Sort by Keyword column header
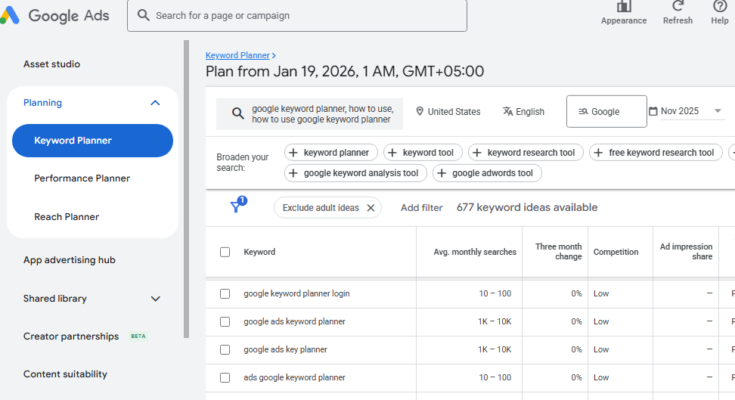The image size is (735, 400). click(x=259, y=252)
